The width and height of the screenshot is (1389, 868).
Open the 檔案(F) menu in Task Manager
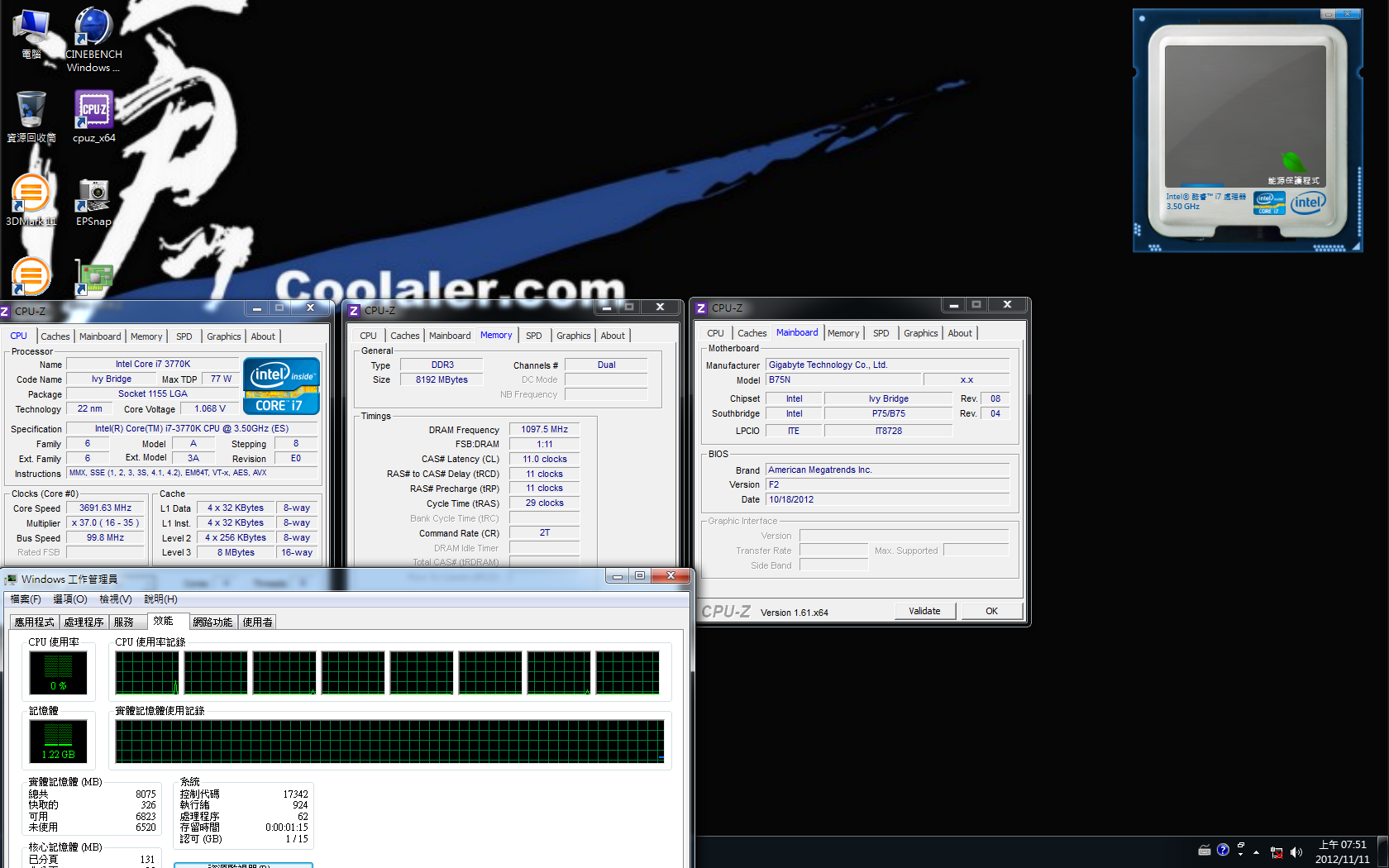[26, 599]
